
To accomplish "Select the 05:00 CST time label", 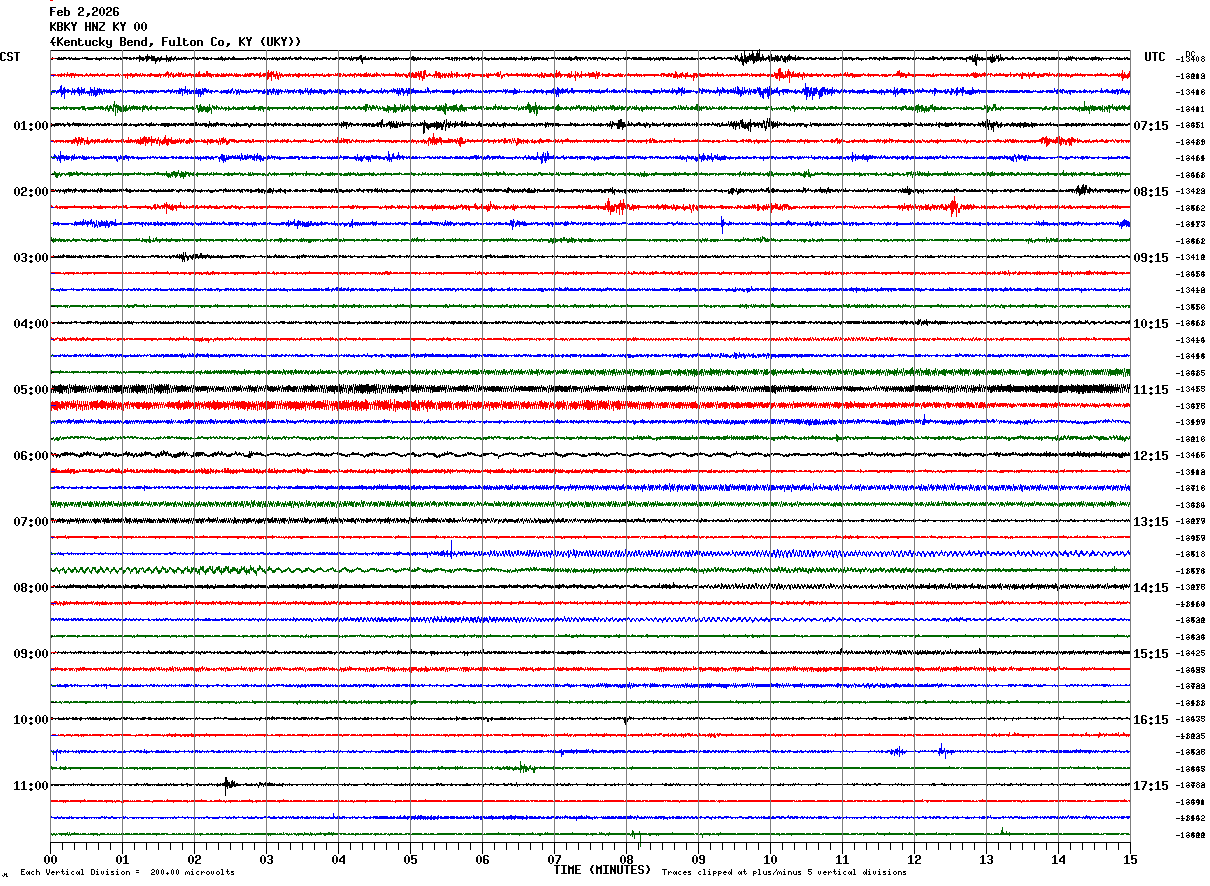I will [31, 390].
